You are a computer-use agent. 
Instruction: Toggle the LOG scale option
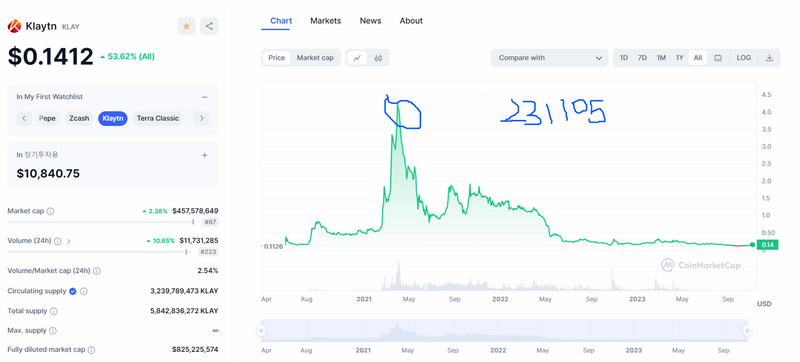(743, 58)
